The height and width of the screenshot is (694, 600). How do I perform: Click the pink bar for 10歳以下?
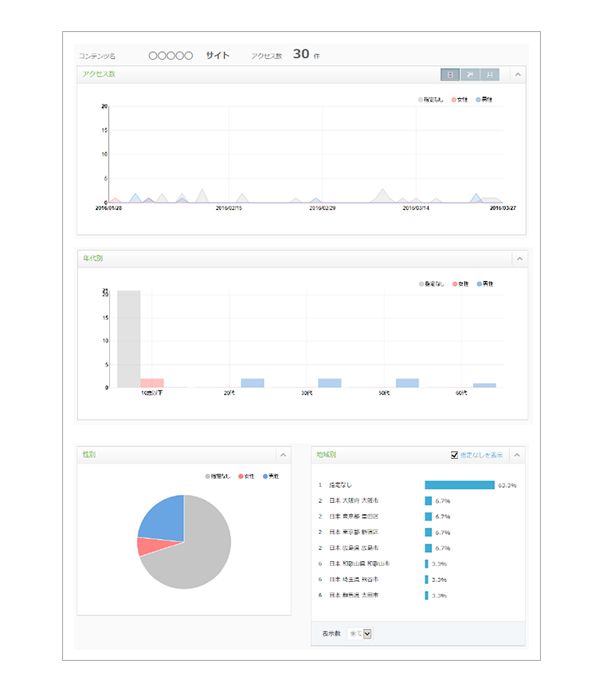click(152, 383)
